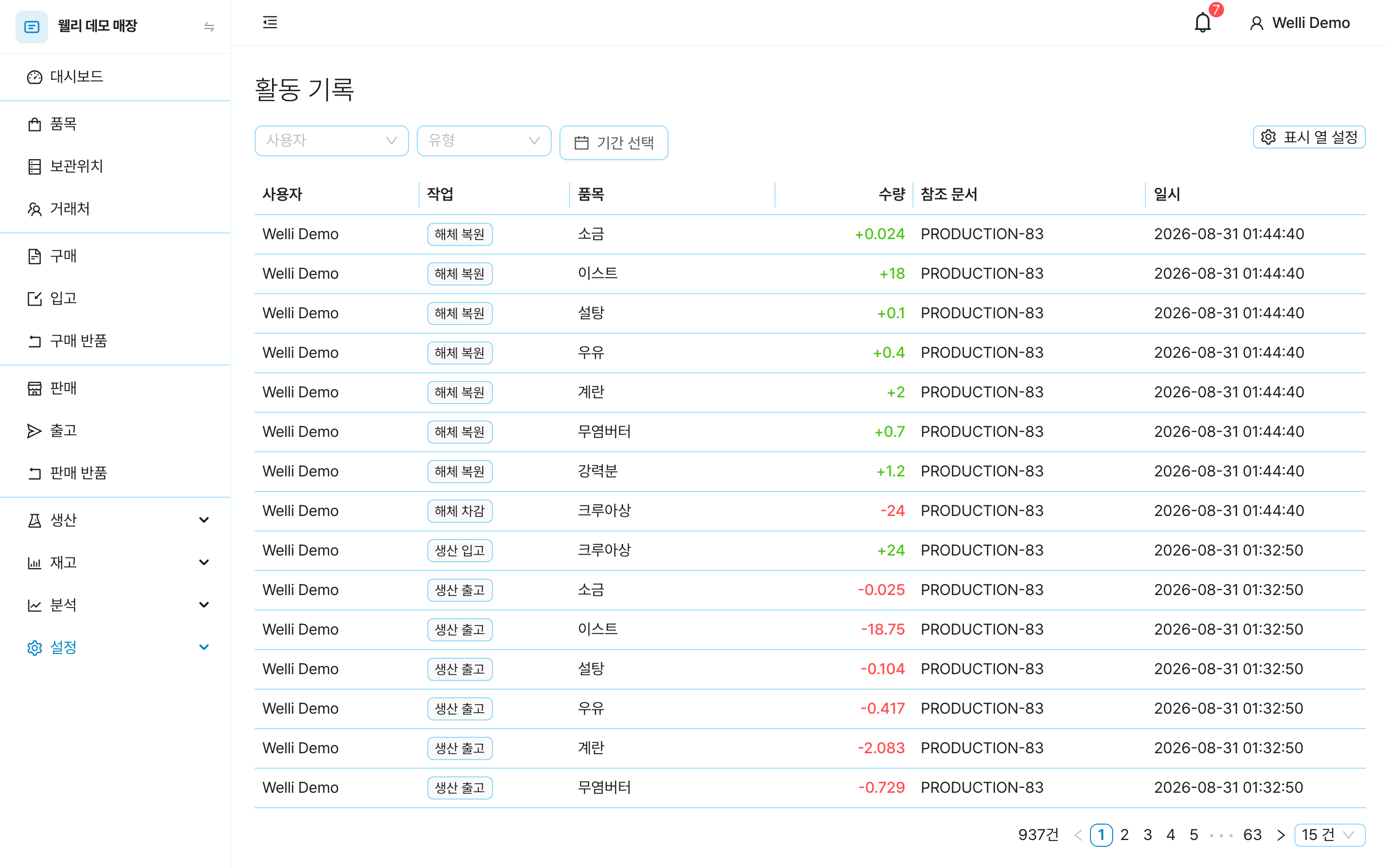Click the 구매 반품 return icon
The height and width of the screenshot is (868, 1389).
34,341
